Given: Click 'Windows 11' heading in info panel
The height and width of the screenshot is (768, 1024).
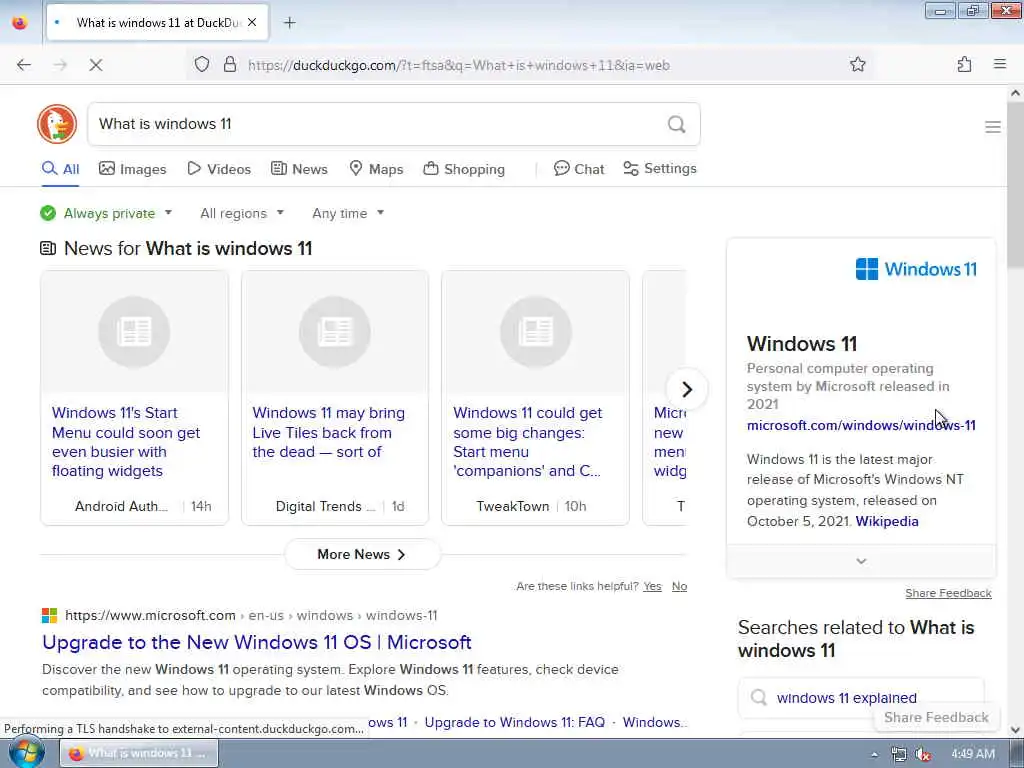Looking at the screenshot, I should click(x=802, y=344).
